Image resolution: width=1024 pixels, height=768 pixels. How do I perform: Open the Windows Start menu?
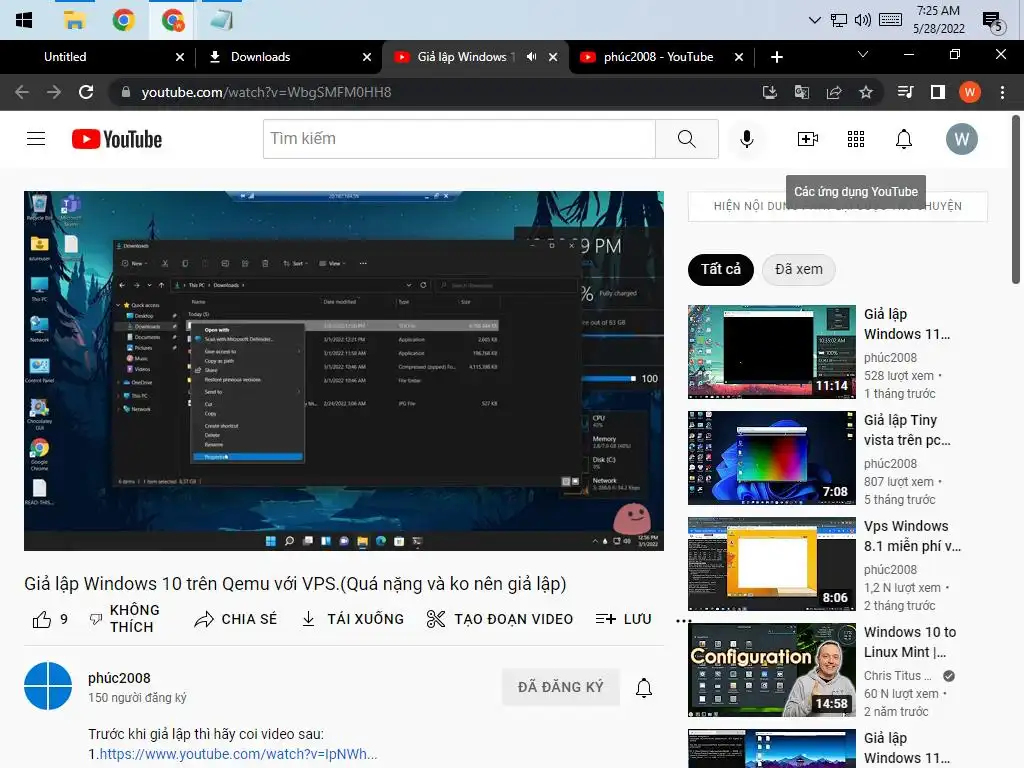[x=24, y=20]
